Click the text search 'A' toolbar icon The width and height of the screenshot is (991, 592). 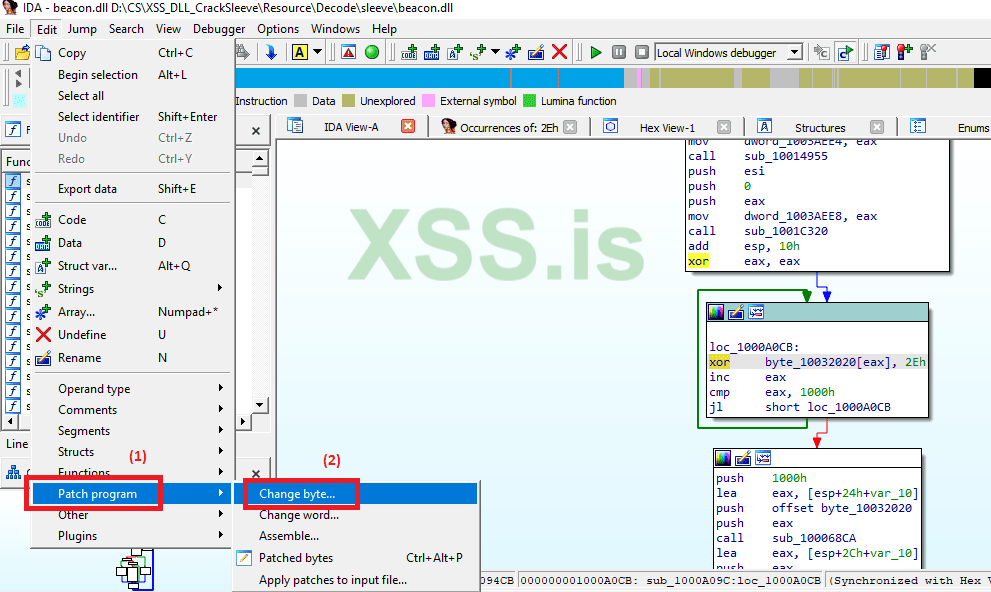click(300, 52)
